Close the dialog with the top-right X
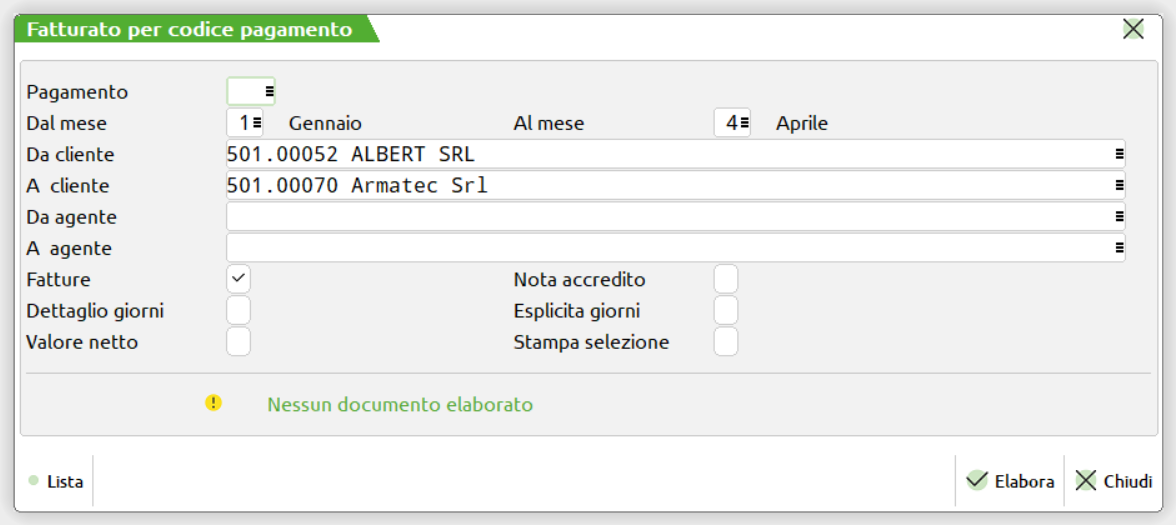This screenshot has width=1176, height=525. pos(1133,29)
